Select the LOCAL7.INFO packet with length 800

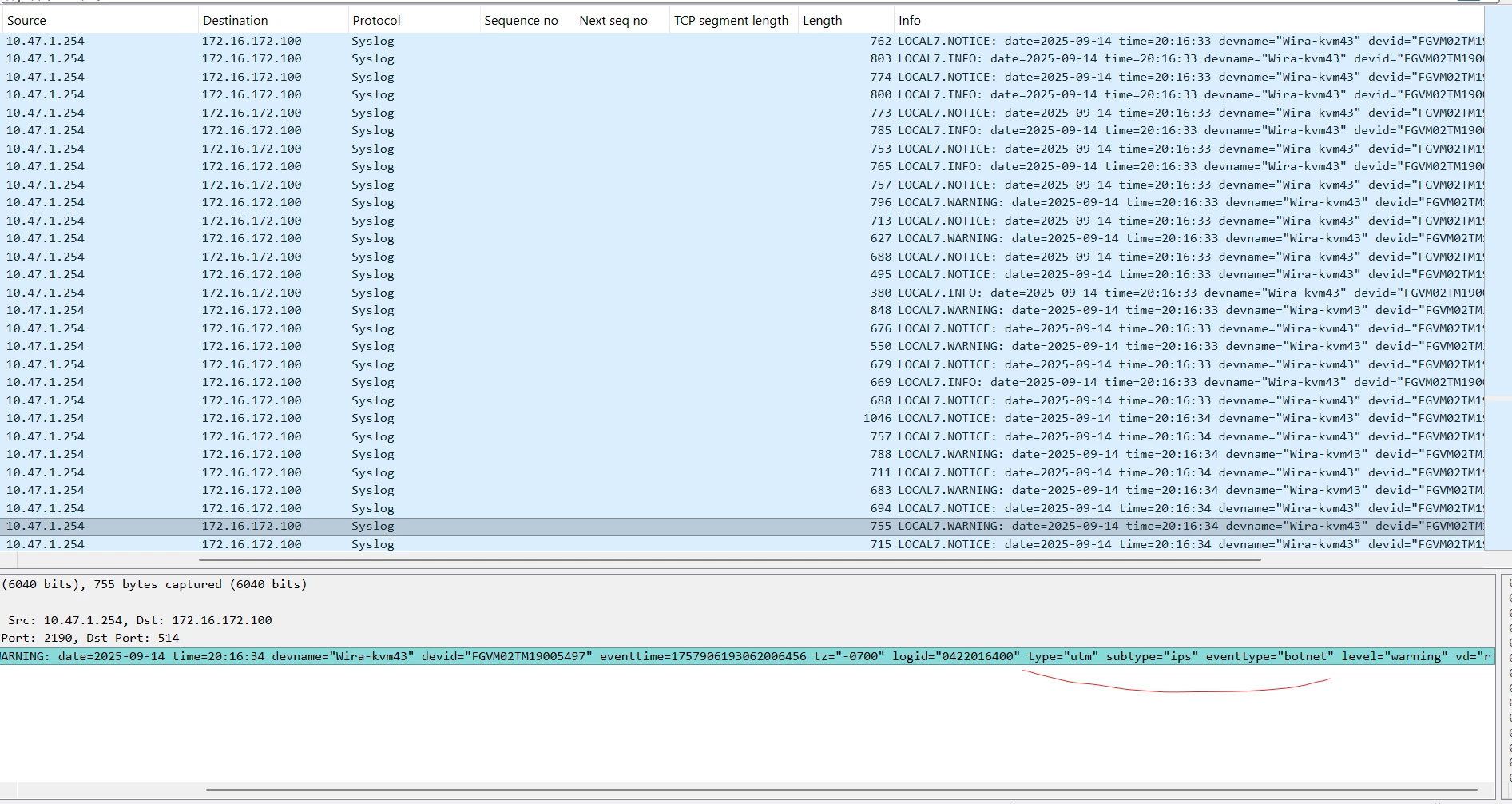click(x=742, y=94)
